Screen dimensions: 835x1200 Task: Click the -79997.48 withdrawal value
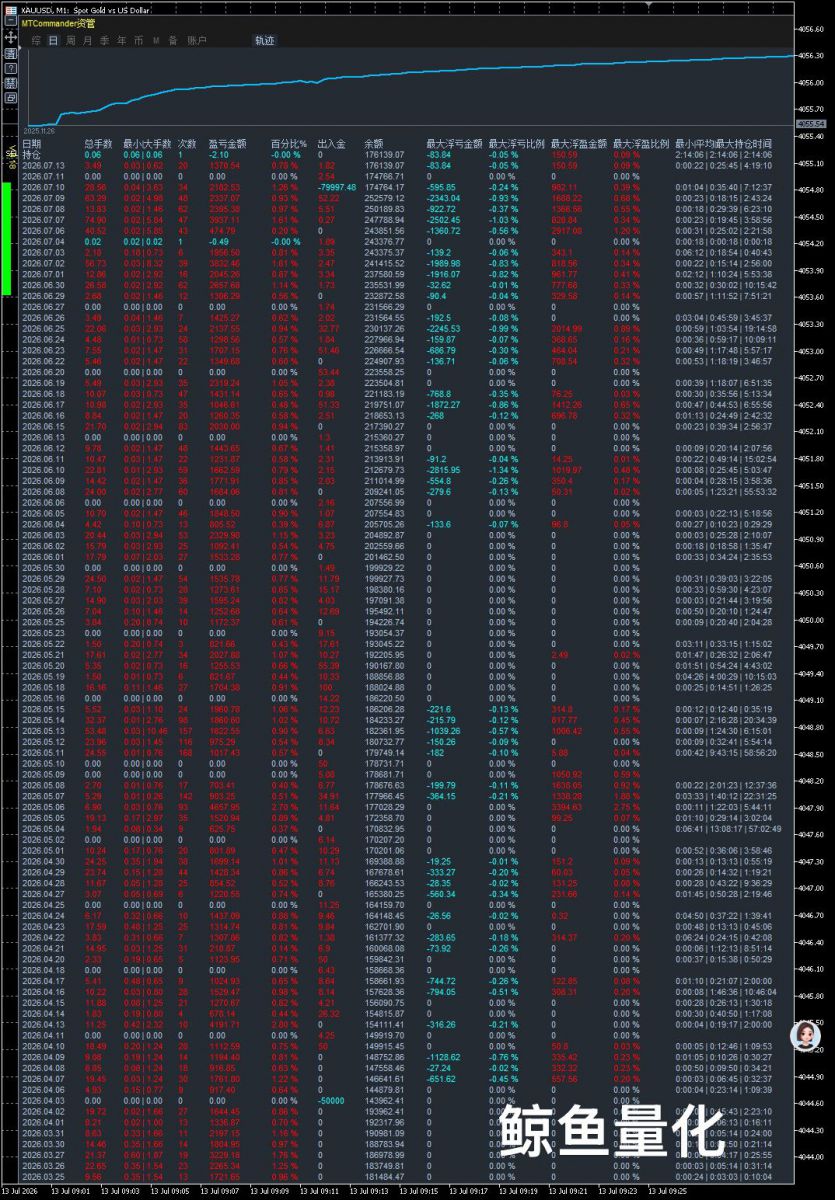pos(338,187)
